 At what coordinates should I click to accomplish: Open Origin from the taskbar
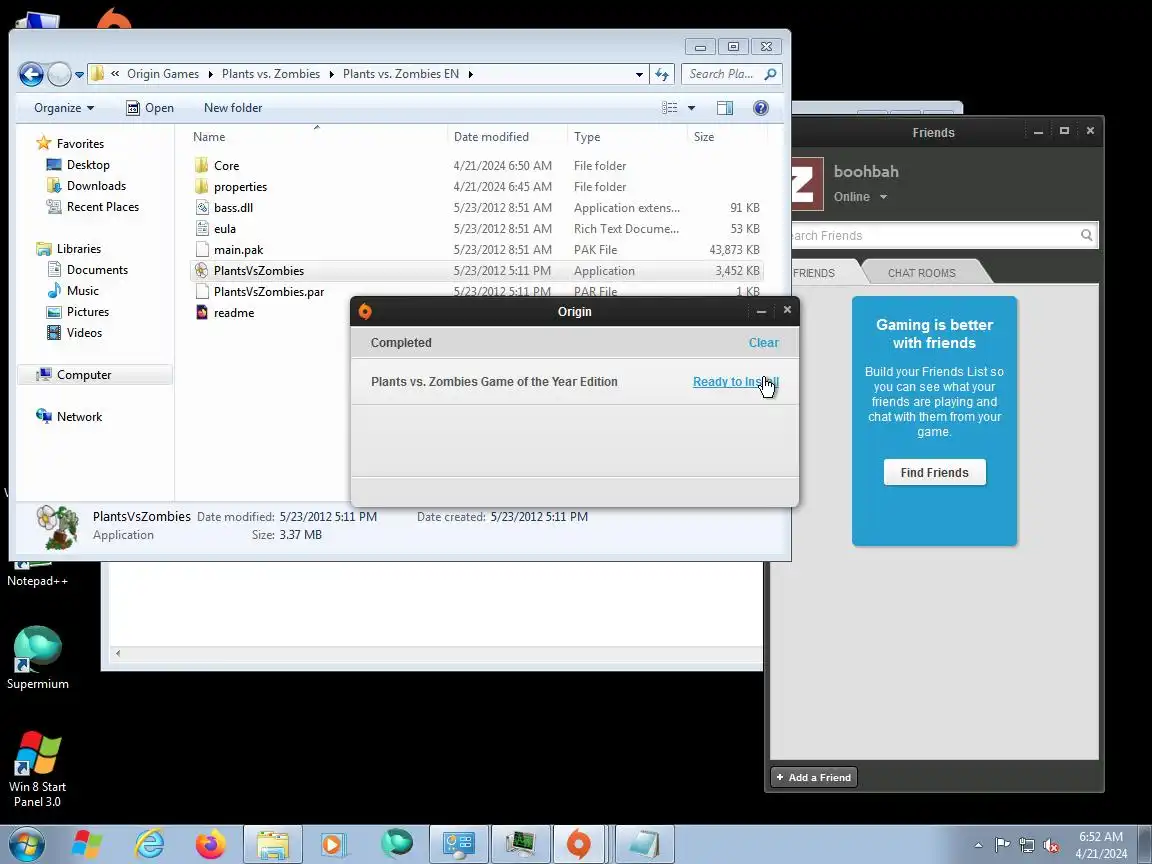[x=579, y=844]
